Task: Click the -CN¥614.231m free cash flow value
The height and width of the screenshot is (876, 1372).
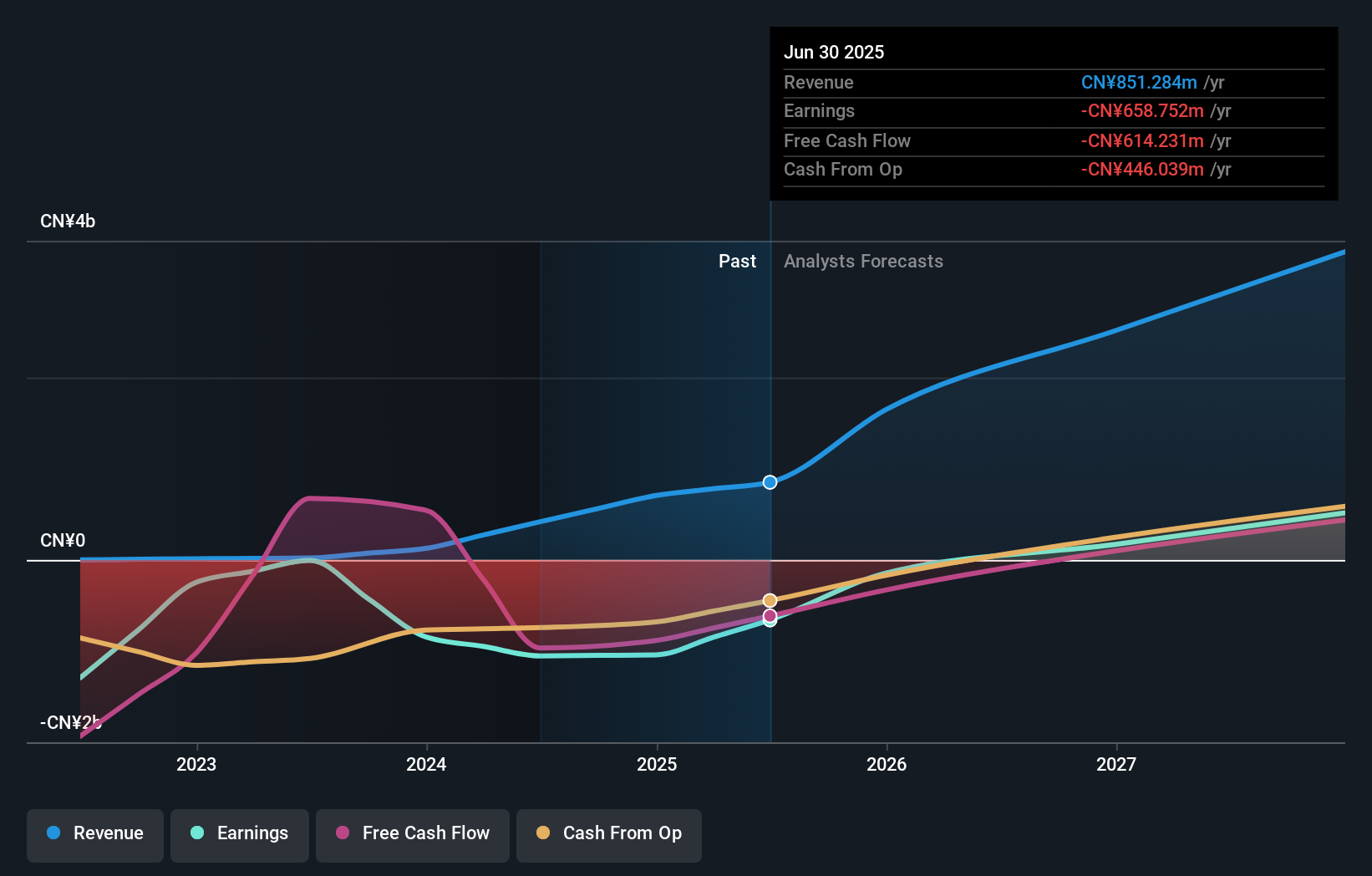Action: (x=1142, y=141)
